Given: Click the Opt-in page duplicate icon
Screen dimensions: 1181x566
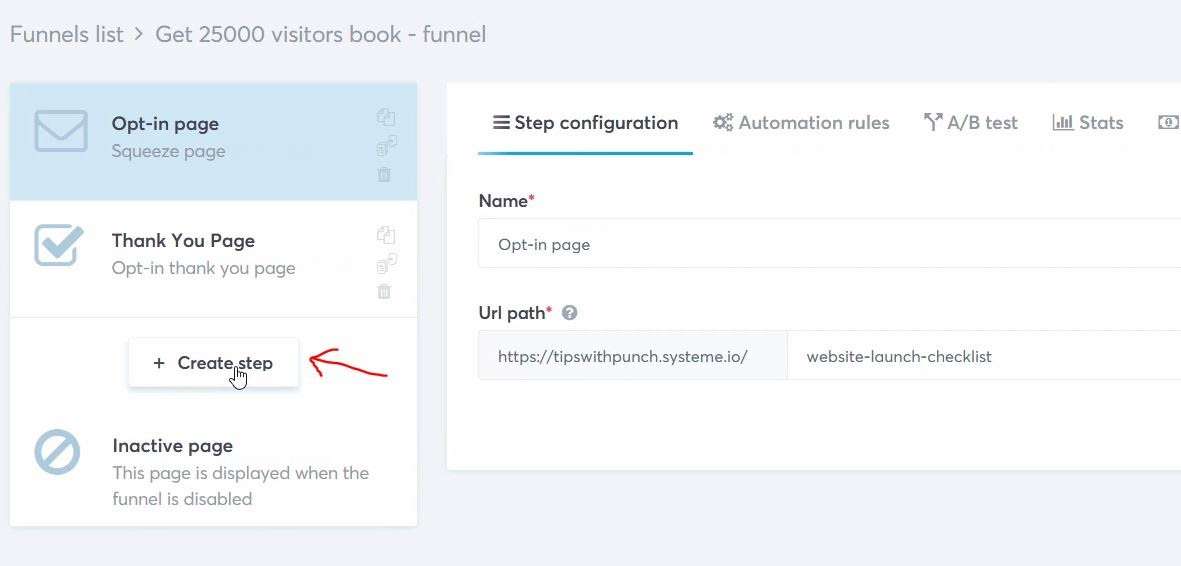Looking at the screenshot, I should coord(386,117).
